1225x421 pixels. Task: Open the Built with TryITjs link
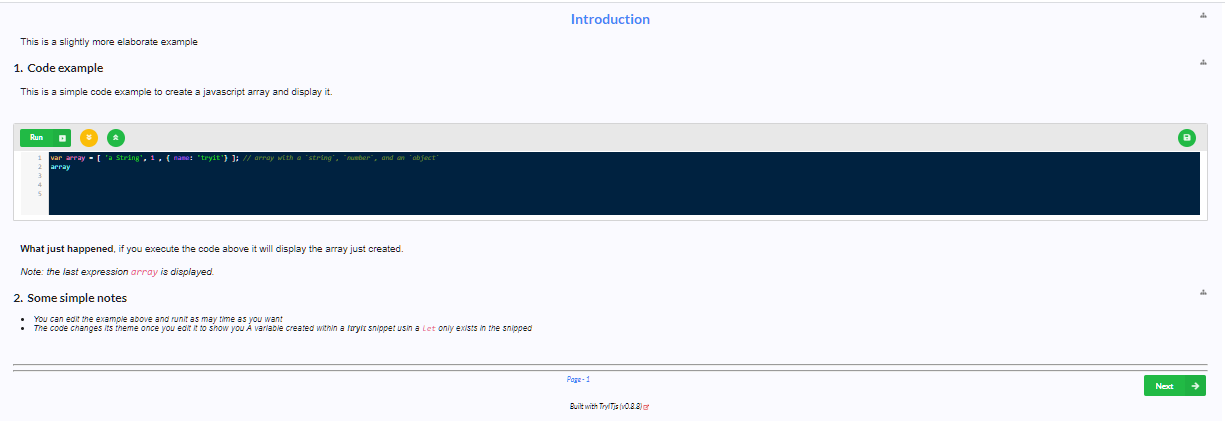click(606, 407)
